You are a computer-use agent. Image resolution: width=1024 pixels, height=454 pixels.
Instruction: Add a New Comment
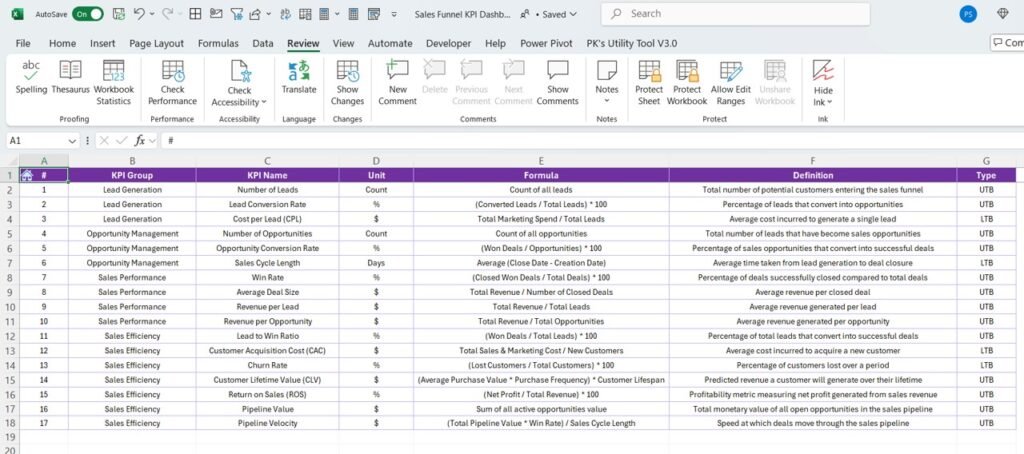point(397,83)
